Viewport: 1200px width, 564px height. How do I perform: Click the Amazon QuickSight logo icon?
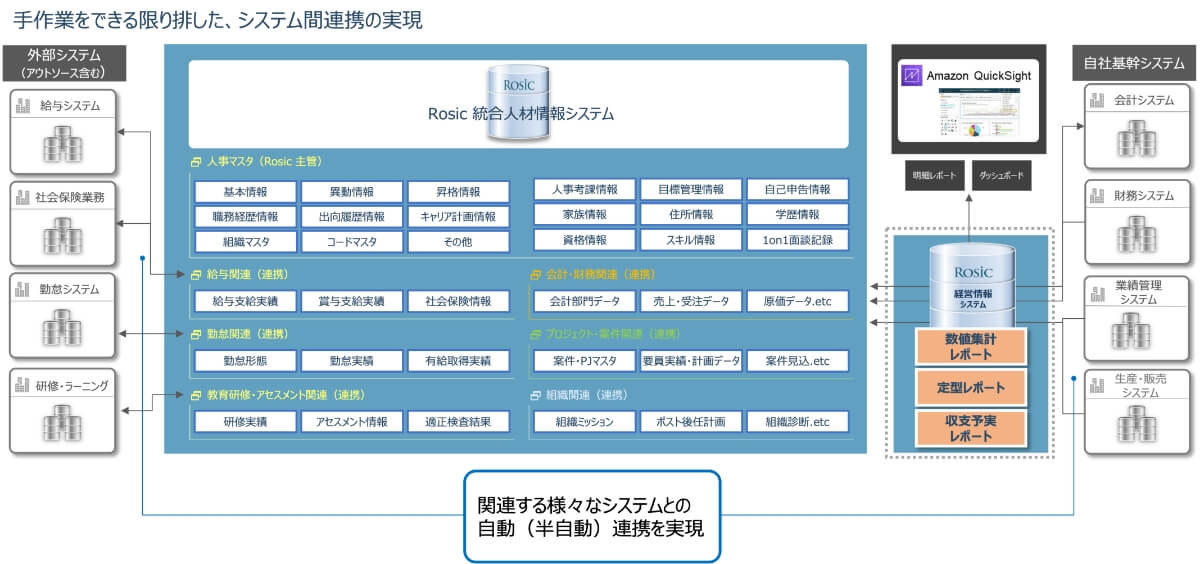point(910,76)
